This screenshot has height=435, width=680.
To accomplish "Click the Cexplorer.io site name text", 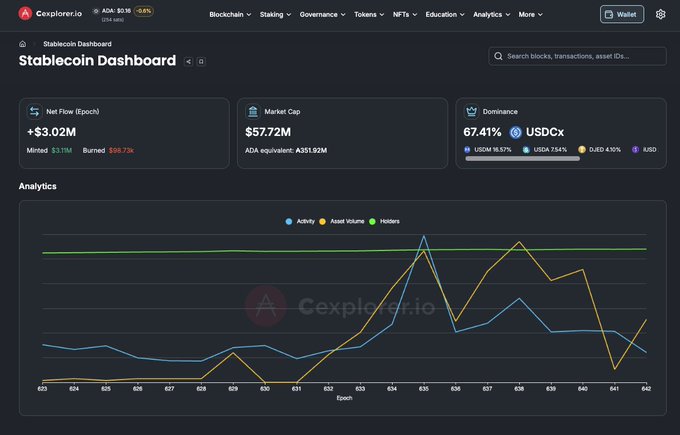I will [x=59, y=13].
